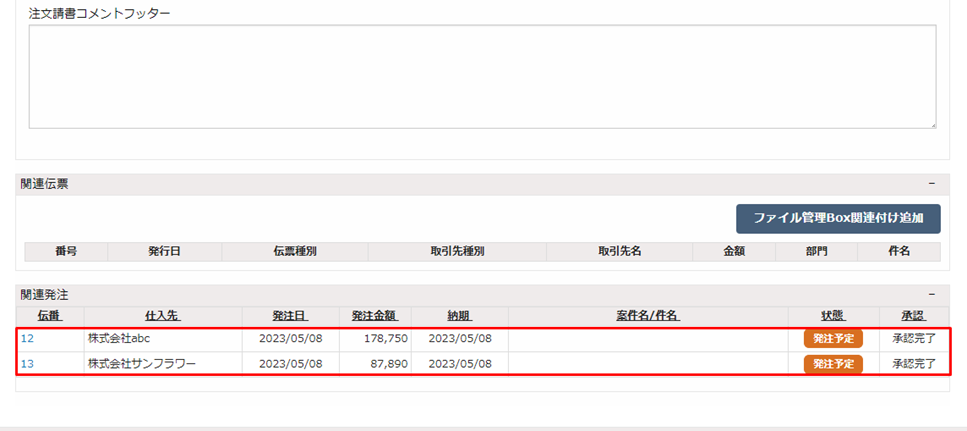The width and height of the screenshot is (967, 431).
Task: Click 発注予定 badge for 株式会社サンフラワー
Action: [833, 364]
